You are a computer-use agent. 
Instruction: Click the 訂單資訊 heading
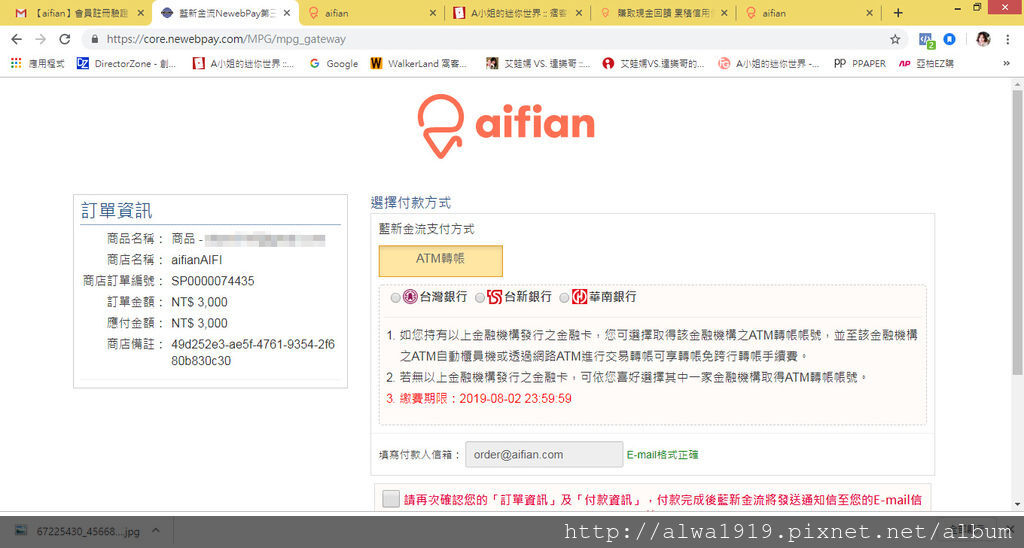(116, 210)
